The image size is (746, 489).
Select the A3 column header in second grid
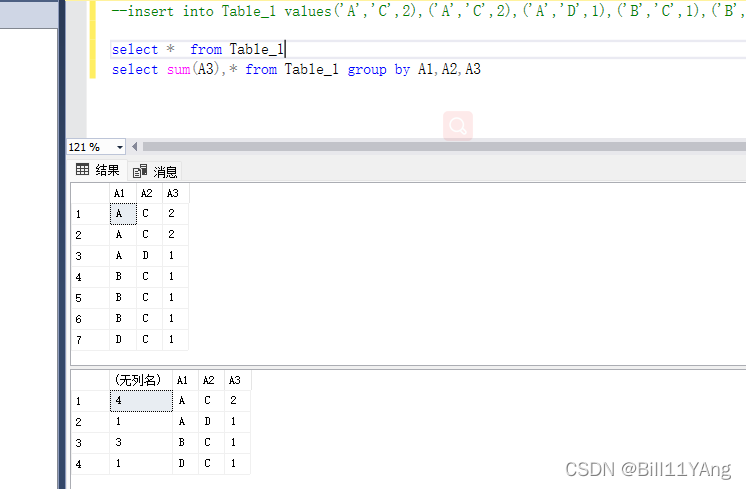(237, 380)
